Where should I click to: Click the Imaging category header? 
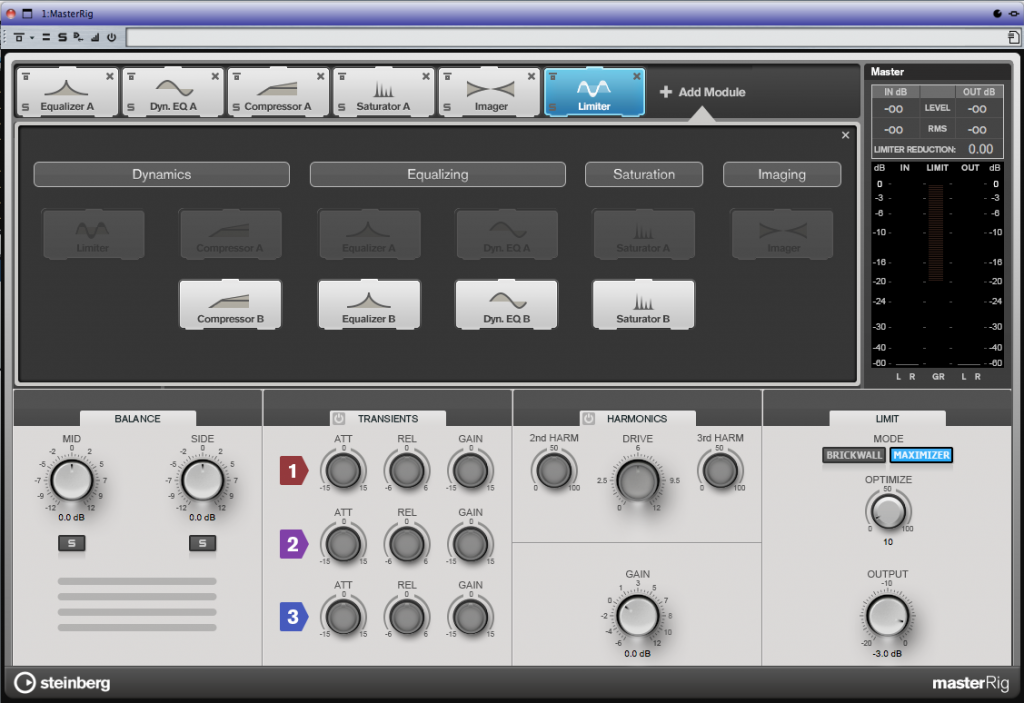coord(782,174)
